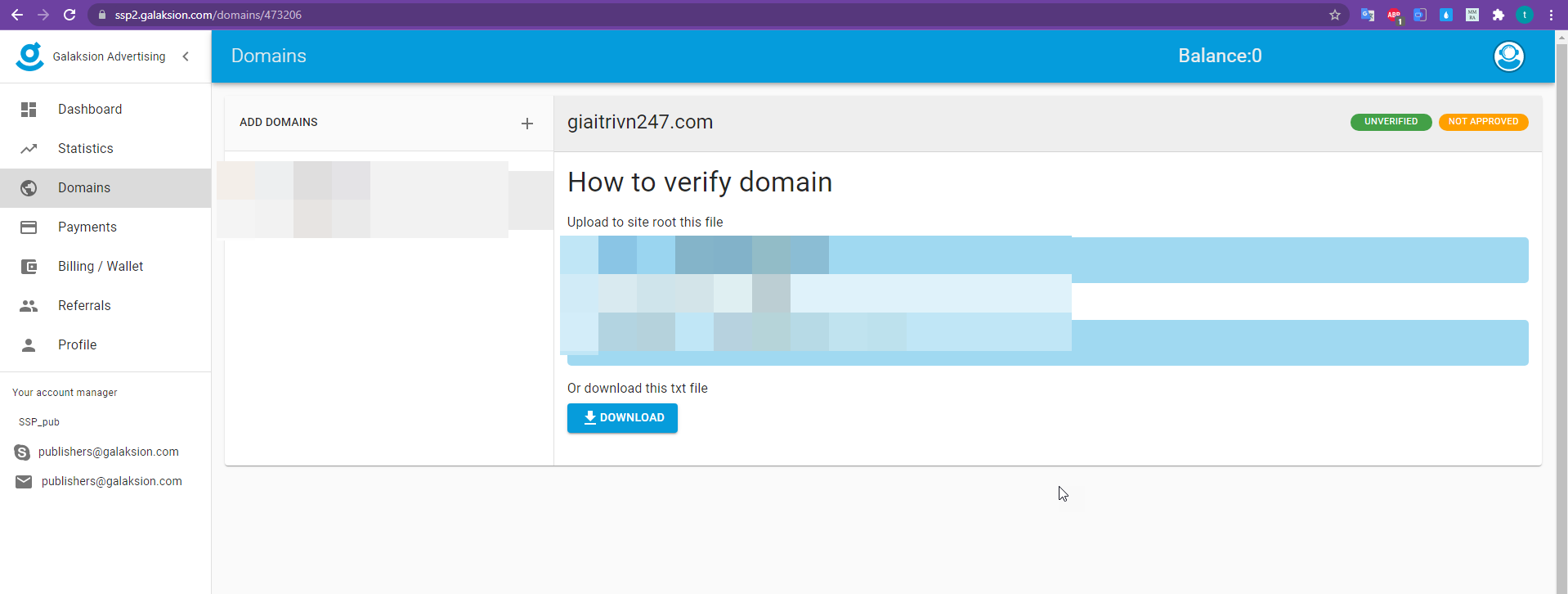The width and height of the screenshot is (1568, 594).
Task: Click the email publishers@galaksion.com link
Action: (111, 481)
